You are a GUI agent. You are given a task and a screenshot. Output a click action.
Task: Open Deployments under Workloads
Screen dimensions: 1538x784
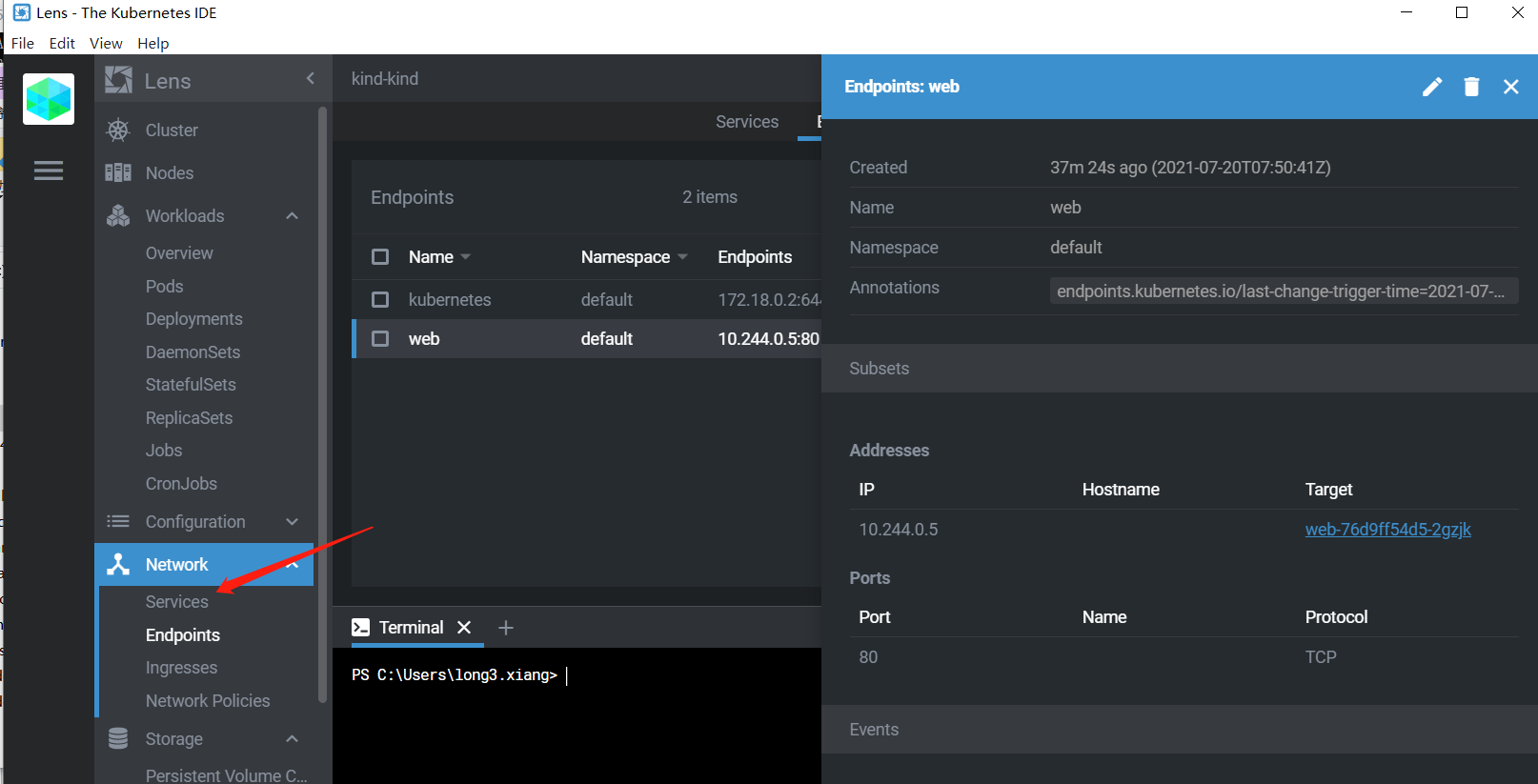pos(193,318)
